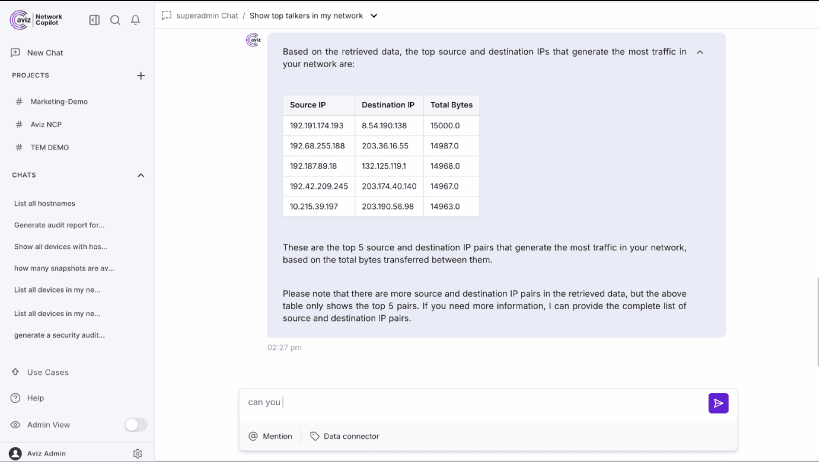This screenshot has height=462, width=819.
Task: Click the superadmin Chat breadcrumb
Action: (207, 16)
